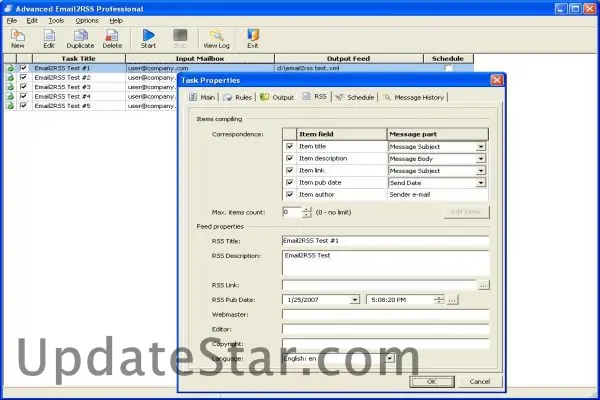Screen dimensions: 600x400
Task: Toggle checkbox for Email2RSS Test #3 task
Action: coord(24,87)
